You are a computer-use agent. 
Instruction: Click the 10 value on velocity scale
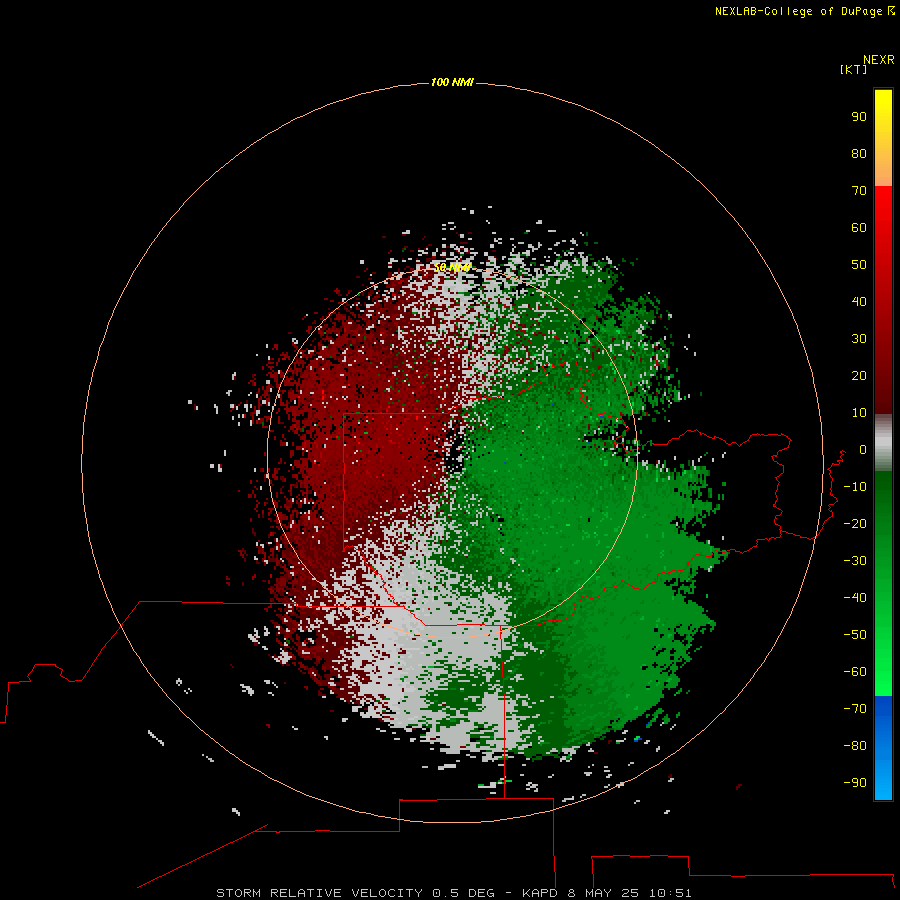(x=859, y=413)
